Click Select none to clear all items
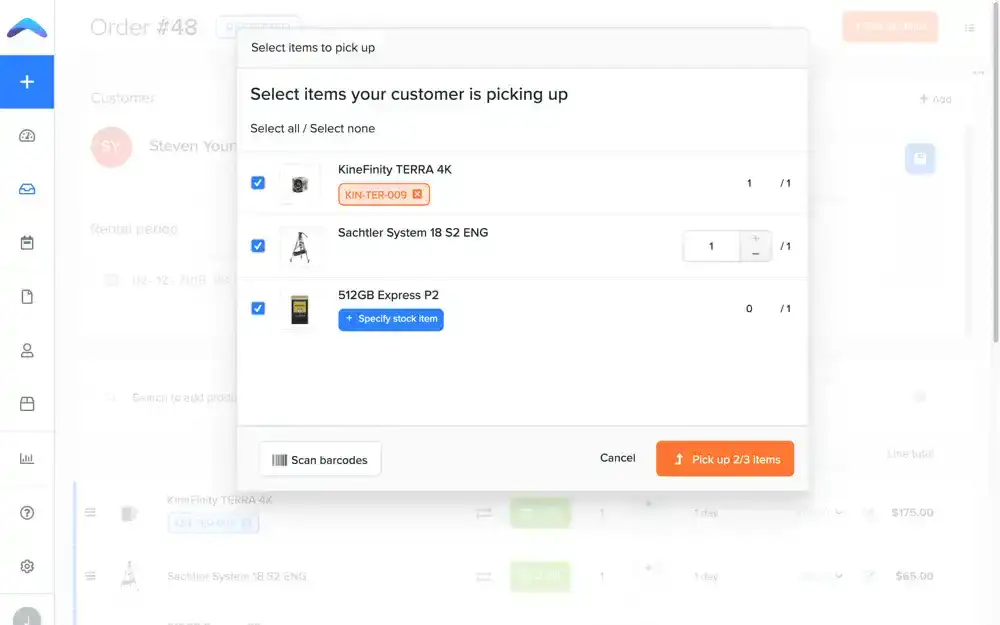The width and height of the screenshot is (1000, 625). click(x=344, y=128)
